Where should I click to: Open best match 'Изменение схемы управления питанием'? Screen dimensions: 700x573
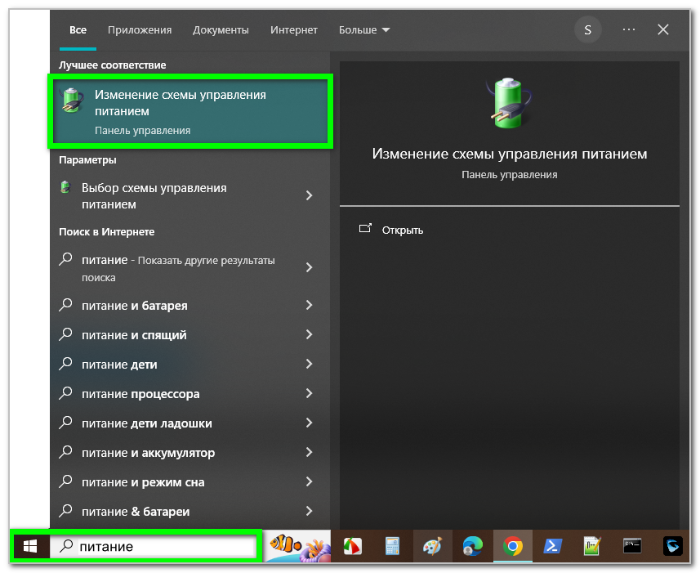[x=191, y=112]
